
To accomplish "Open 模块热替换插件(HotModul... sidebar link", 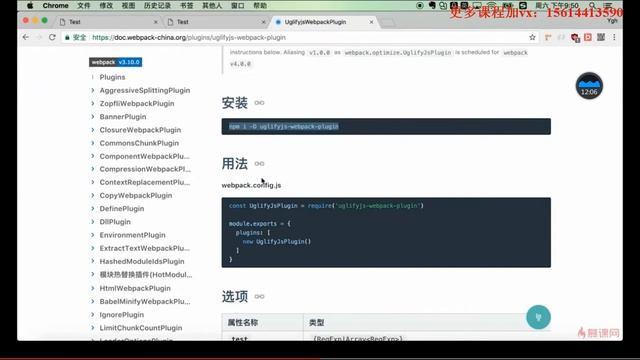I will pos(146,275).
